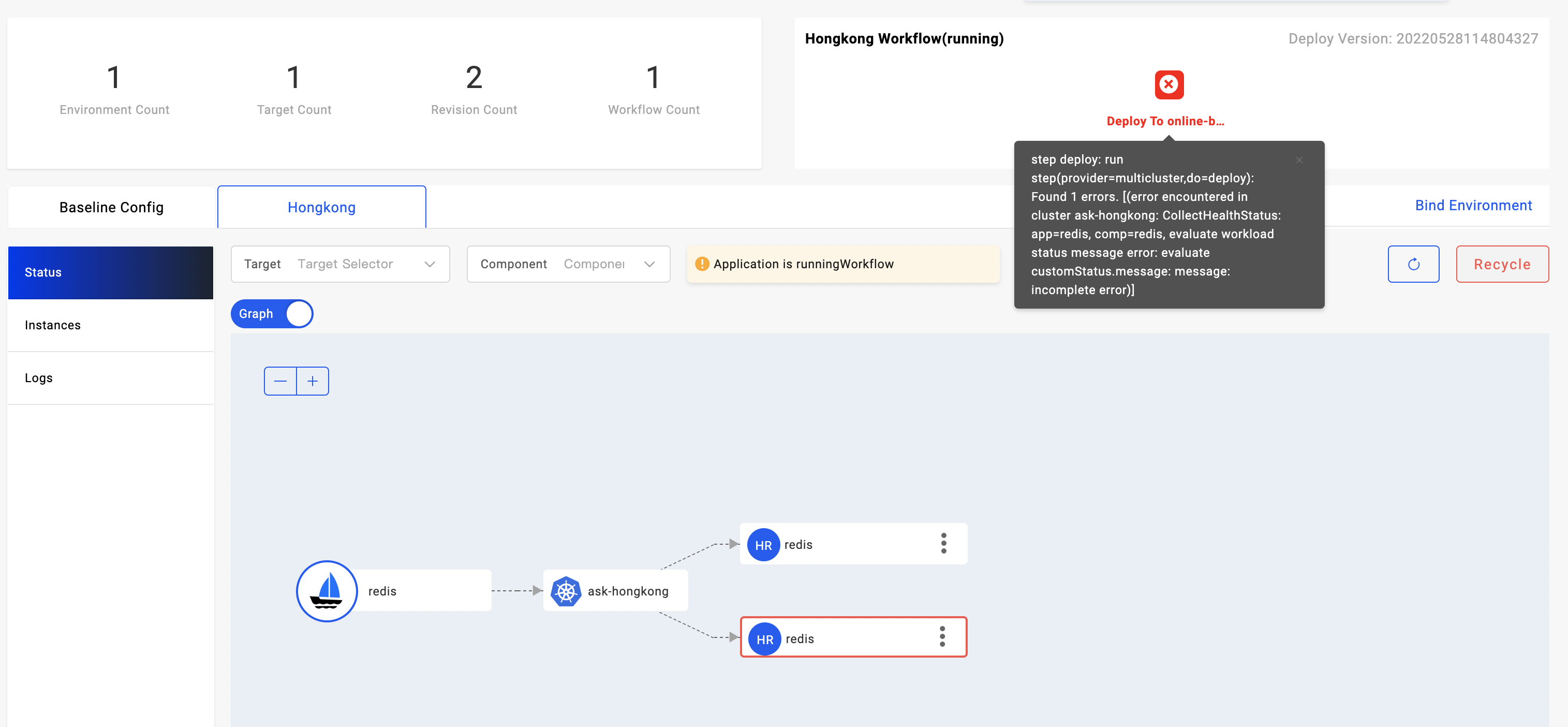
Task: Click the Application is runningWorkflow alert
Action: tap(843, 264)
